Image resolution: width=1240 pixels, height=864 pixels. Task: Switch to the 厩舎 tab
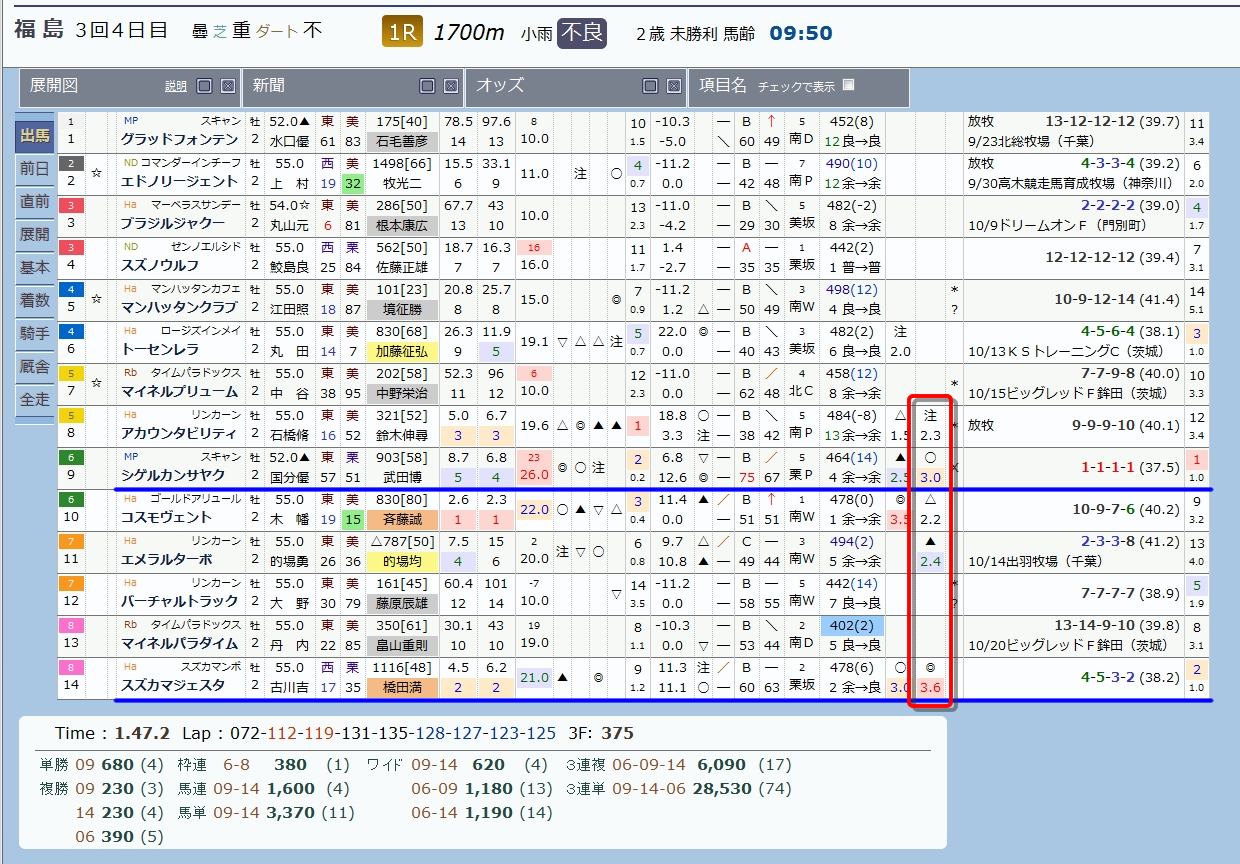pyautogui.click(x=35, y=367)
